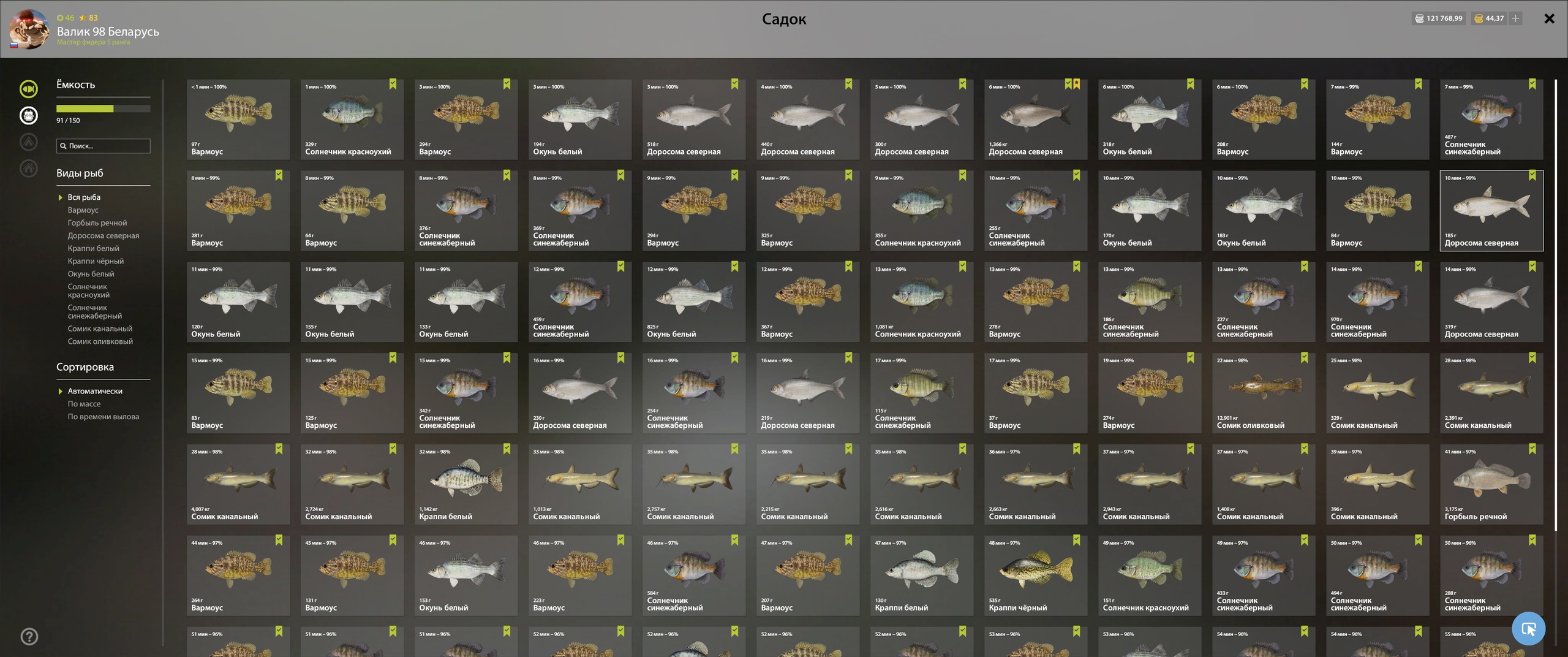
Task: Click the silver coins balance 121 768,99
Action: tap(1438, 18)
